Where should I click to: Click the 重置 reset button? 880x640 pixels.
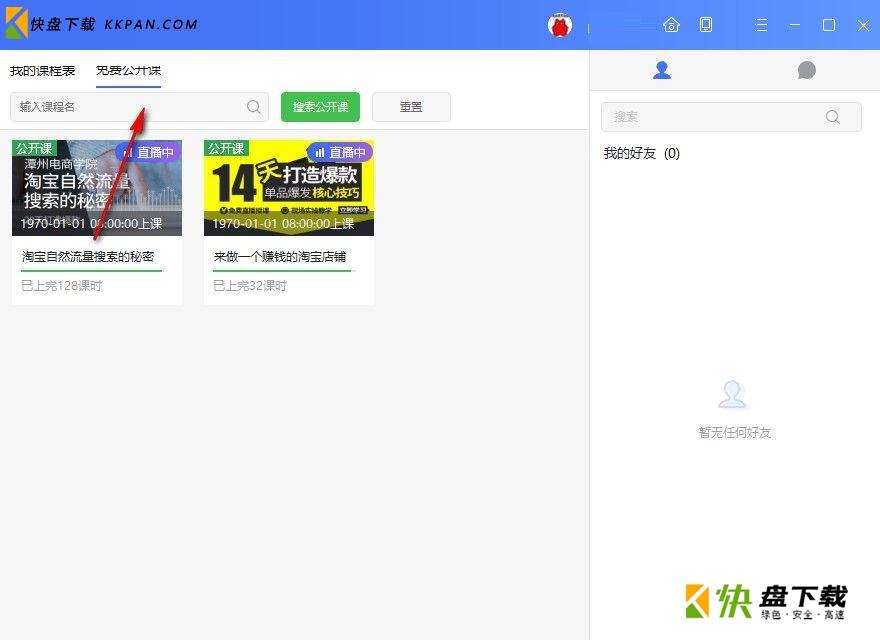[x=411, y=107]
